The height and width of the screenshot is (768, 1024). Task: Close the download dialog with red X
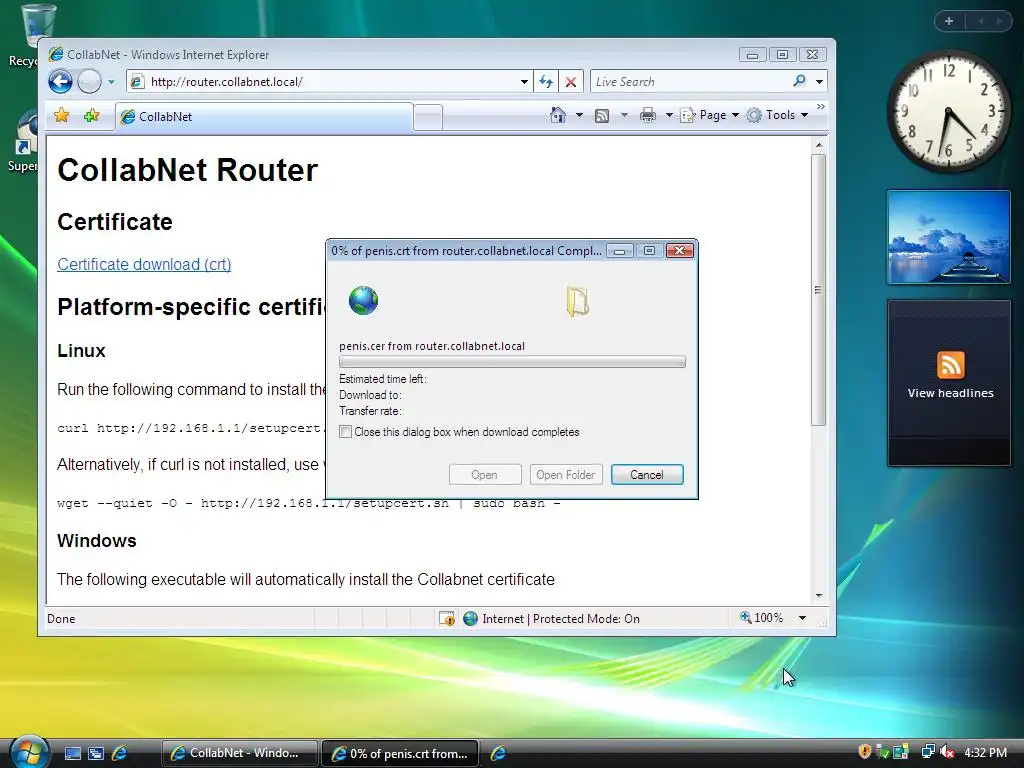pos(679,251)
